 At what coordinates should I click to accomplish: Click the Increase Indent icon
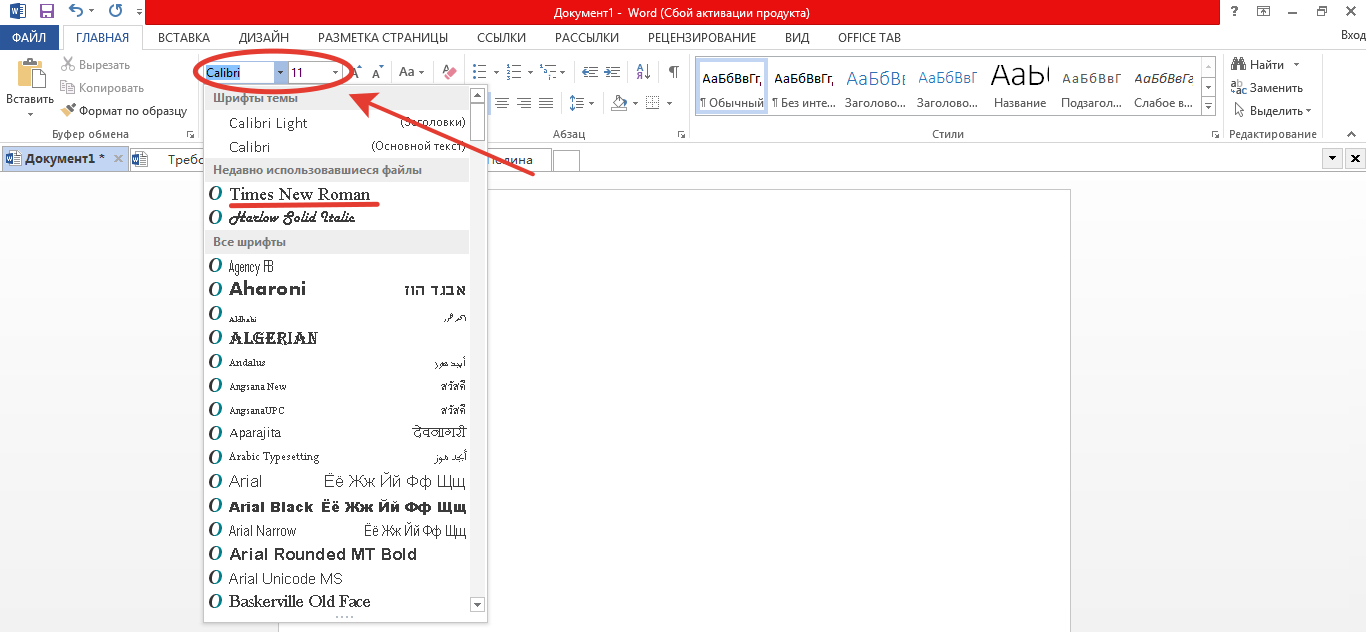[612, 72]
